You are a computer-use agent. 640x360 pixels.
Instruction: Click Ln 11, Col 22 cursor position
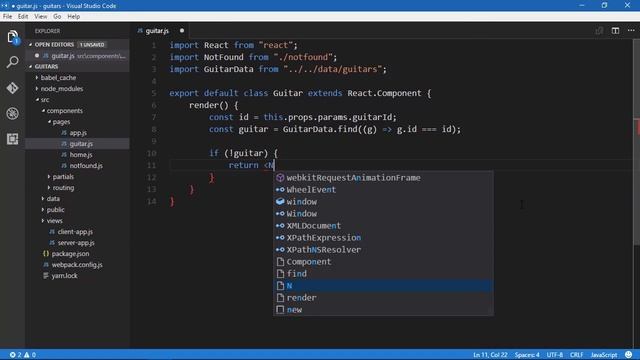[x=490, y=355]
